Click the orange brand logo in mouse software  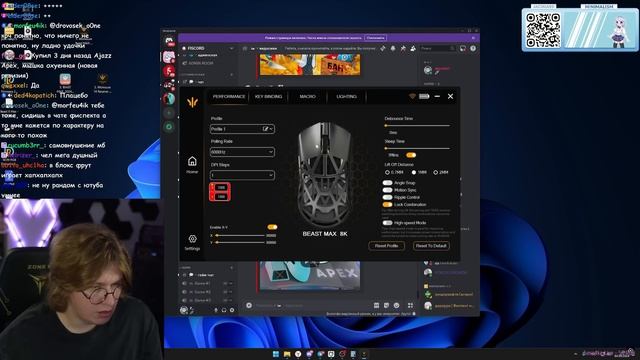click(192, 102)
